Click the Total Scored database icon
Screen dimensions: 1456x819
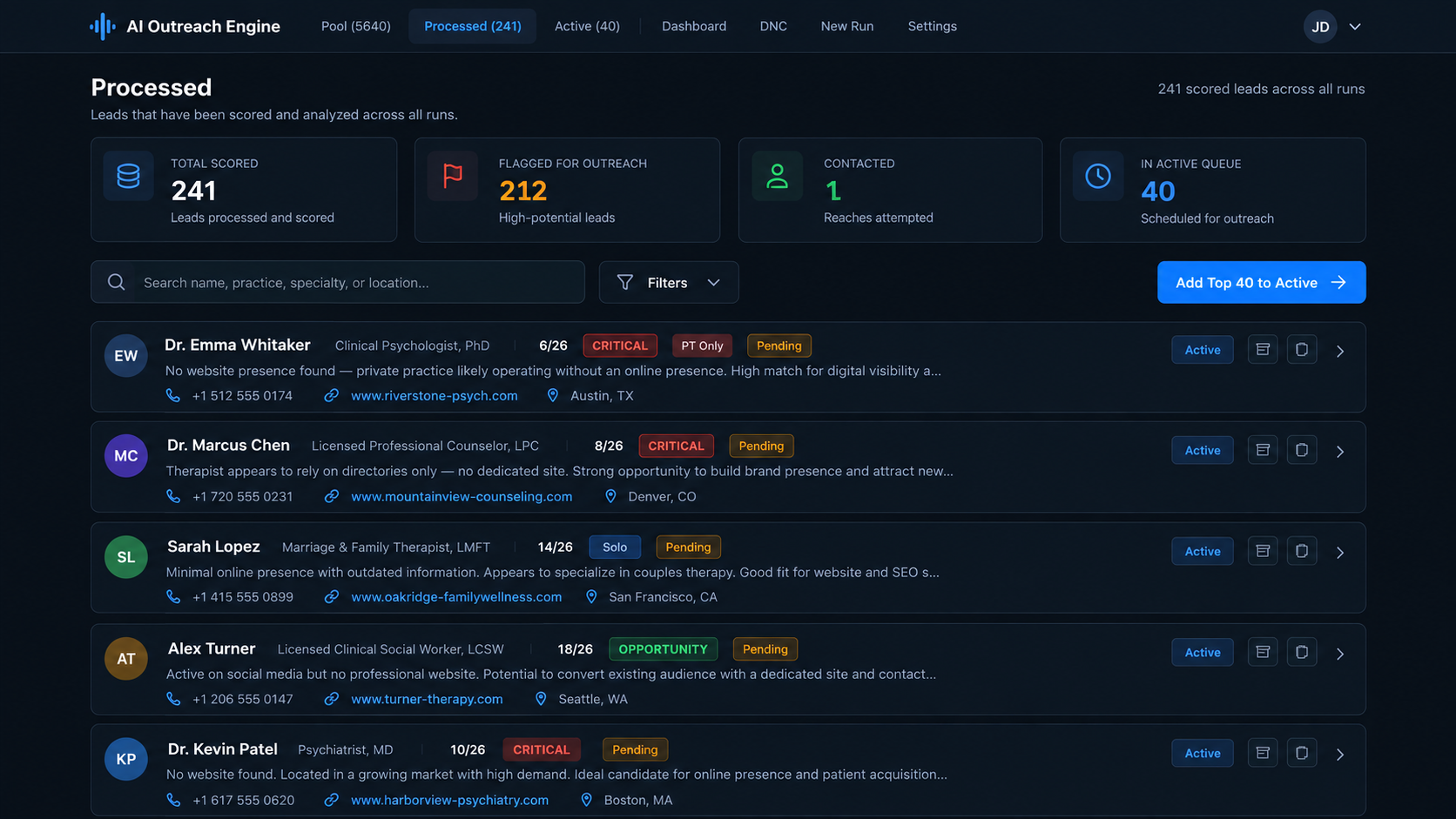(x=129, y=176)
